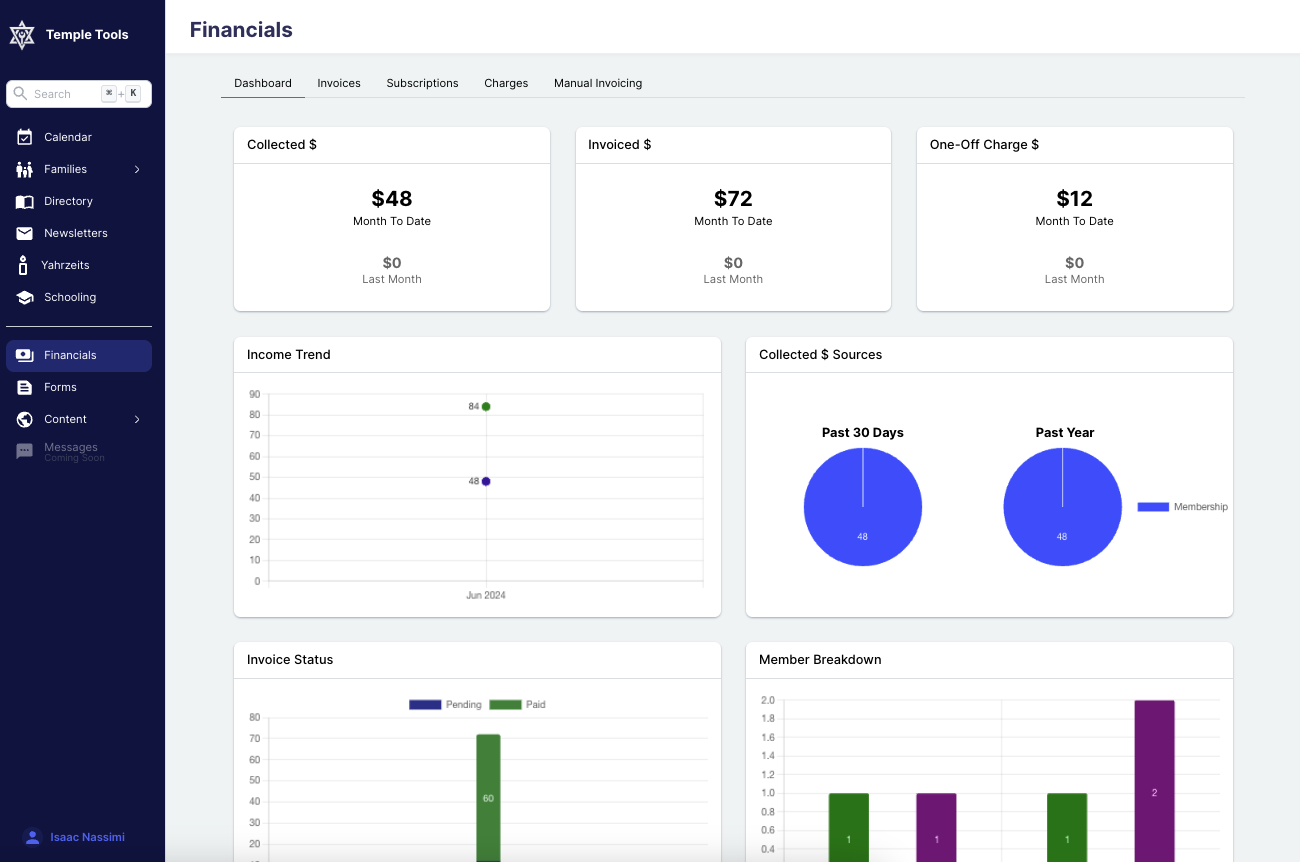Click the Financials sidebar icon
This screenshot has width=1300, height=862.
click(x=25, y=355)
